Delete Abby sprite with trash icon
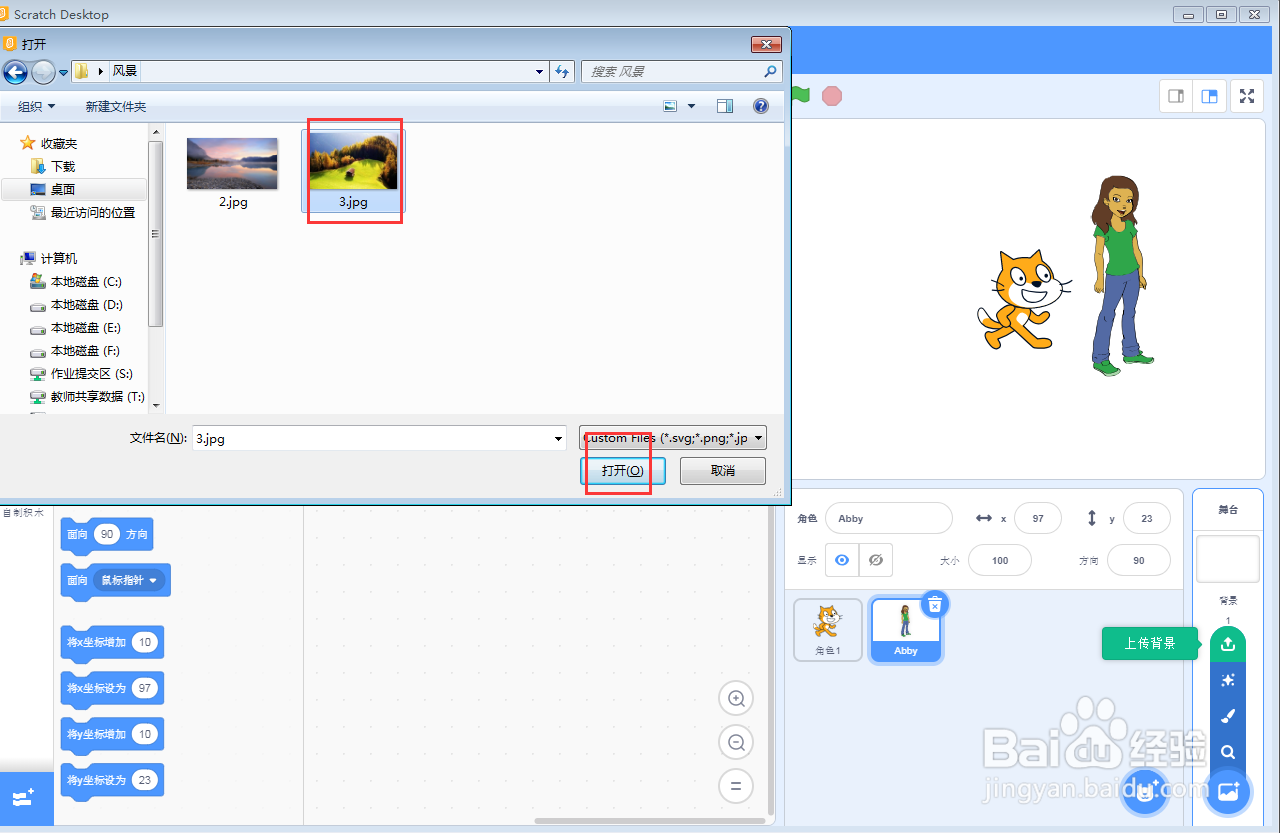This screenshot has height=833, width=1280. 935,604
